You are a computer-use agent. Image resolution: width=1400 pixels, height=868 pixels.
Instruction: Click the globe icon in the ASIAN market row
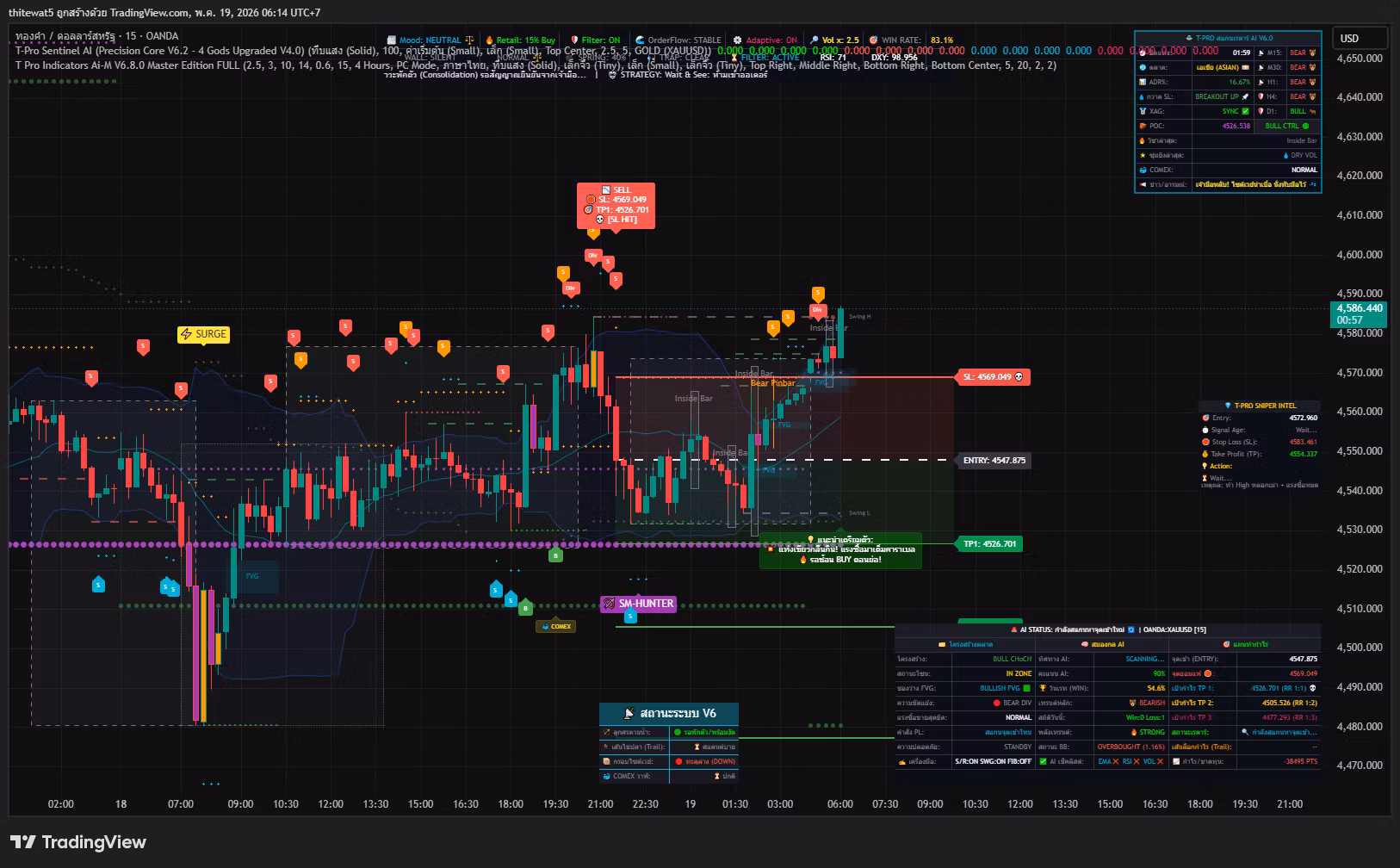[1143, 67]
